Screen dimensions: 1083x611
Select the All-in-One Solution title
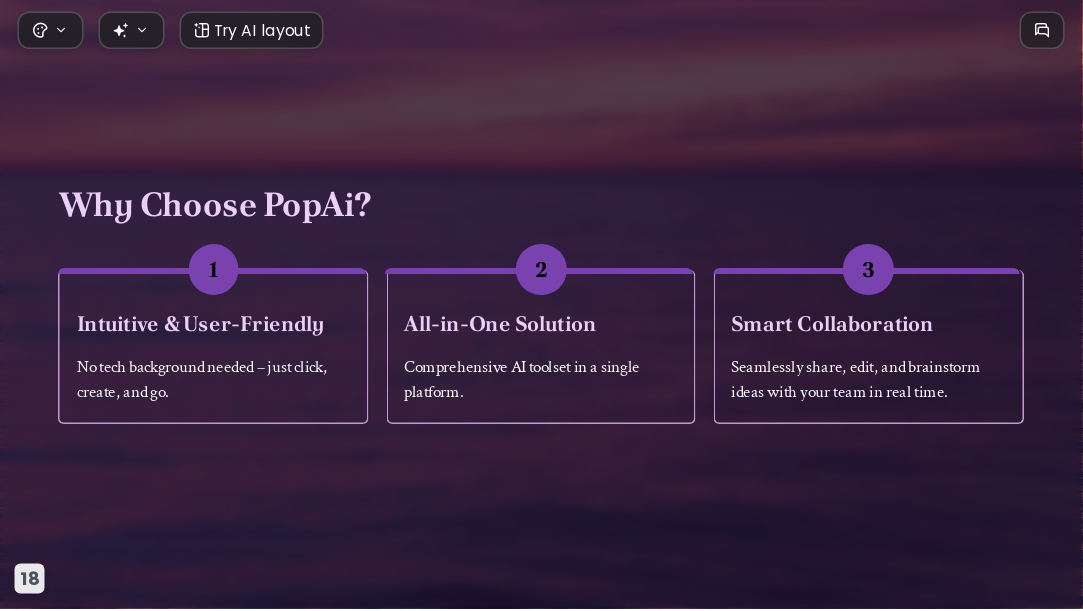[x=499, y=324]
